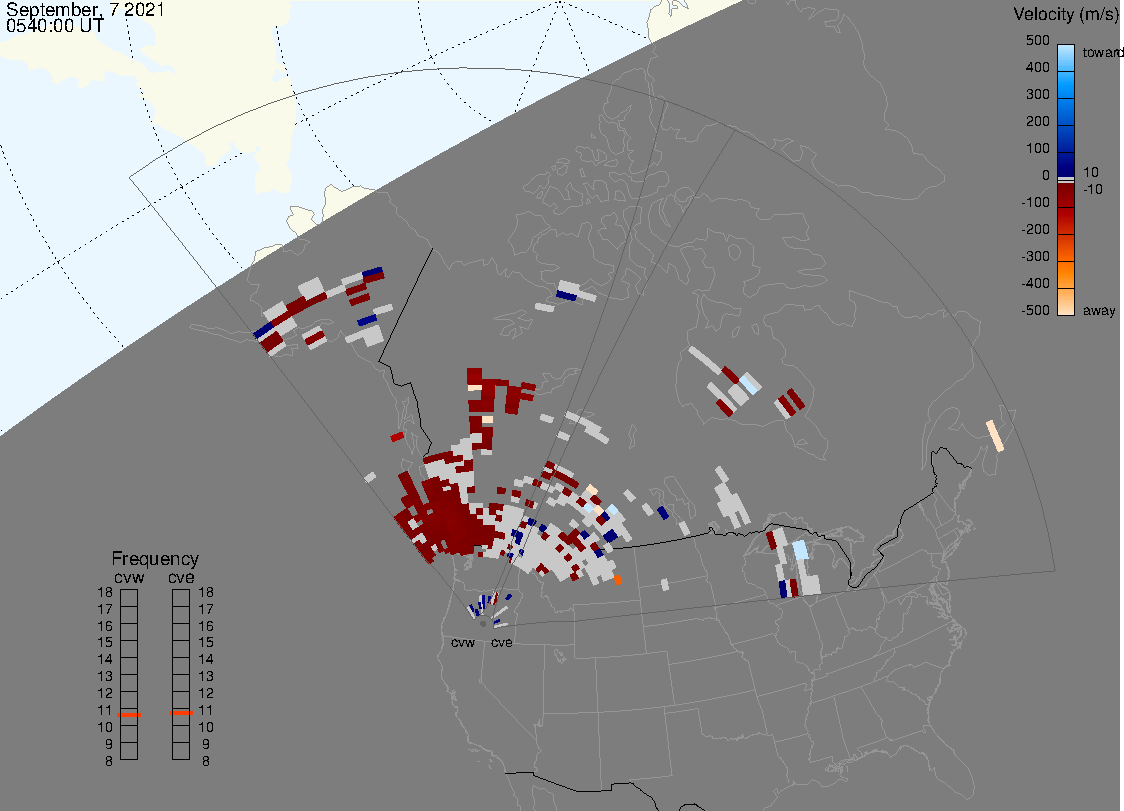The height and width of the screenshot is (811, 1124).
Task: Click the lone bright orange data cell on the map
Action: coord(618,579)
